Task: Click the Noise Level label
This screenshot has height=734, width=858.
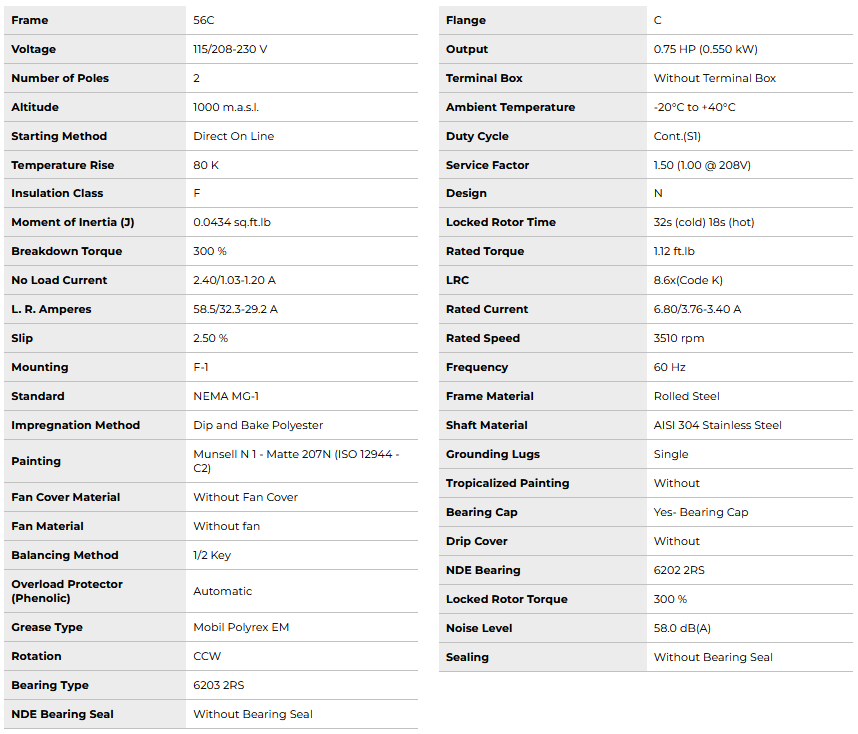Action: click(479, 628)
